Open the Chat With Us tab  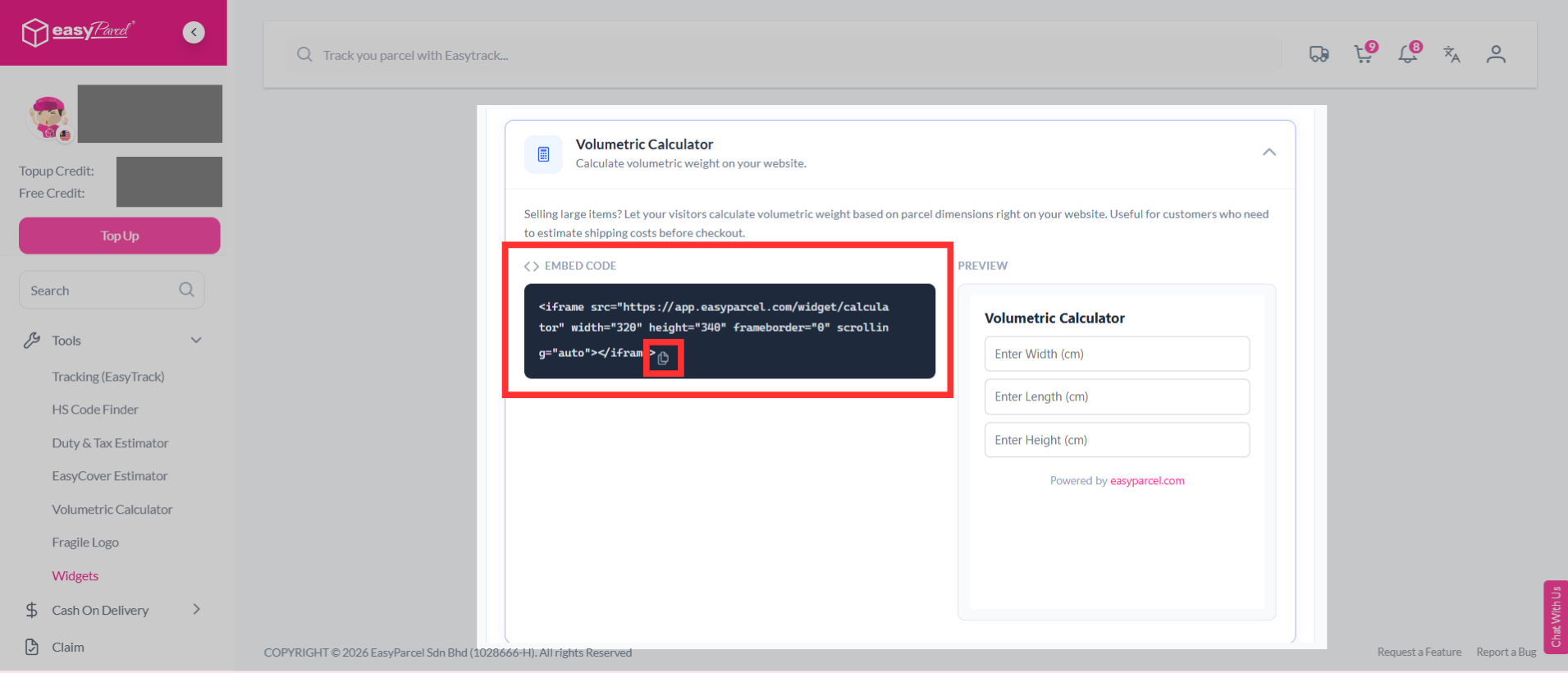coord(1556,617)
